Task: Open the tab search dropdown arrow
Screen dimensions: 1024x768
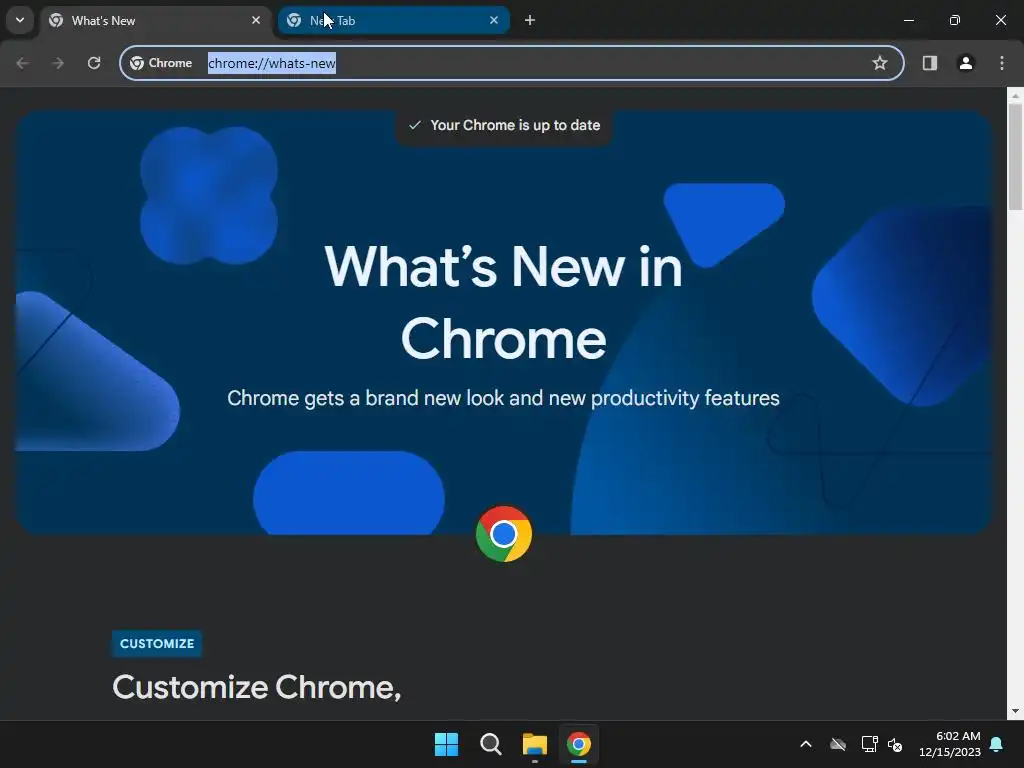Action: (x=20, y=20)
